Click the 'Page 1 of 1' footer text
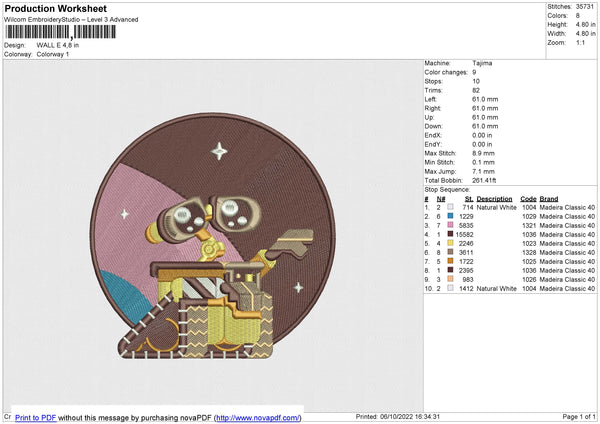Screen dimensions: 600x424 pos(579,416)
